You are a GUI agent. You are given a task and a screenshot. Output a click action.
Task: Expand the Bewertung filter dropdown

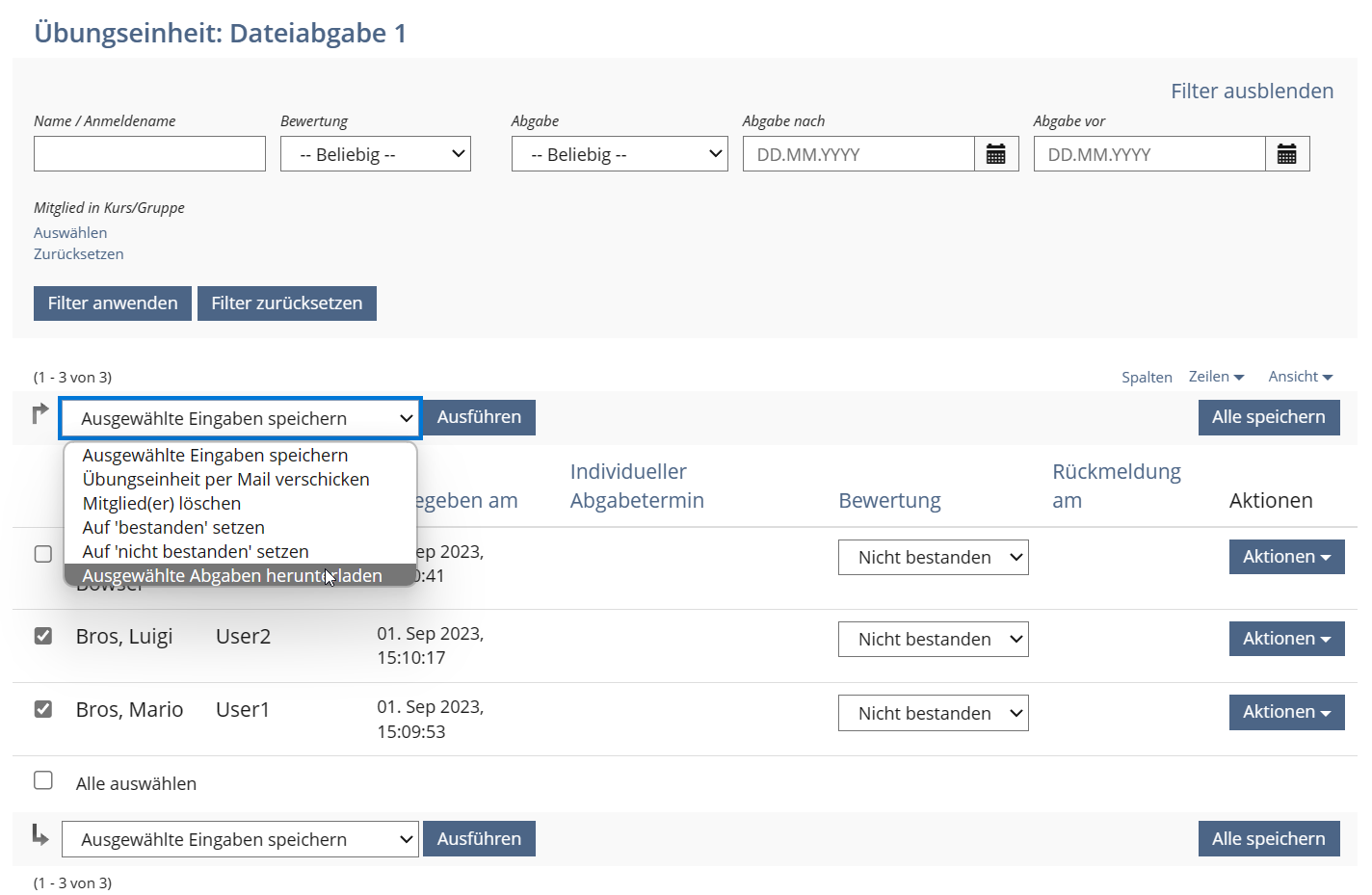375,154
